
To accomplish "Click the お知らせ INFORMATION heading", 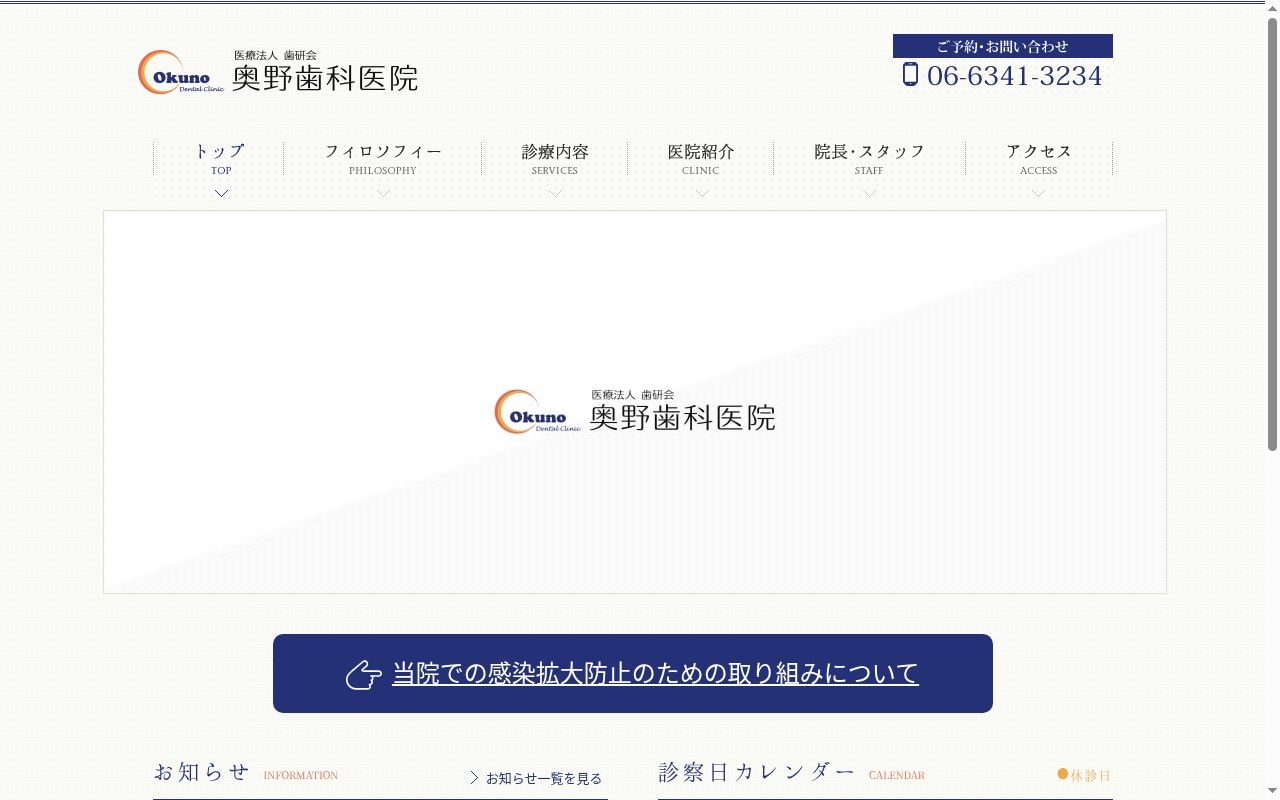I will tap(245, 773).
